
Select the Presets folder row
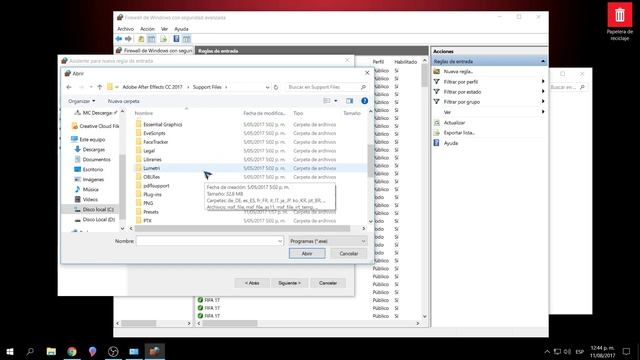[250, 212]
